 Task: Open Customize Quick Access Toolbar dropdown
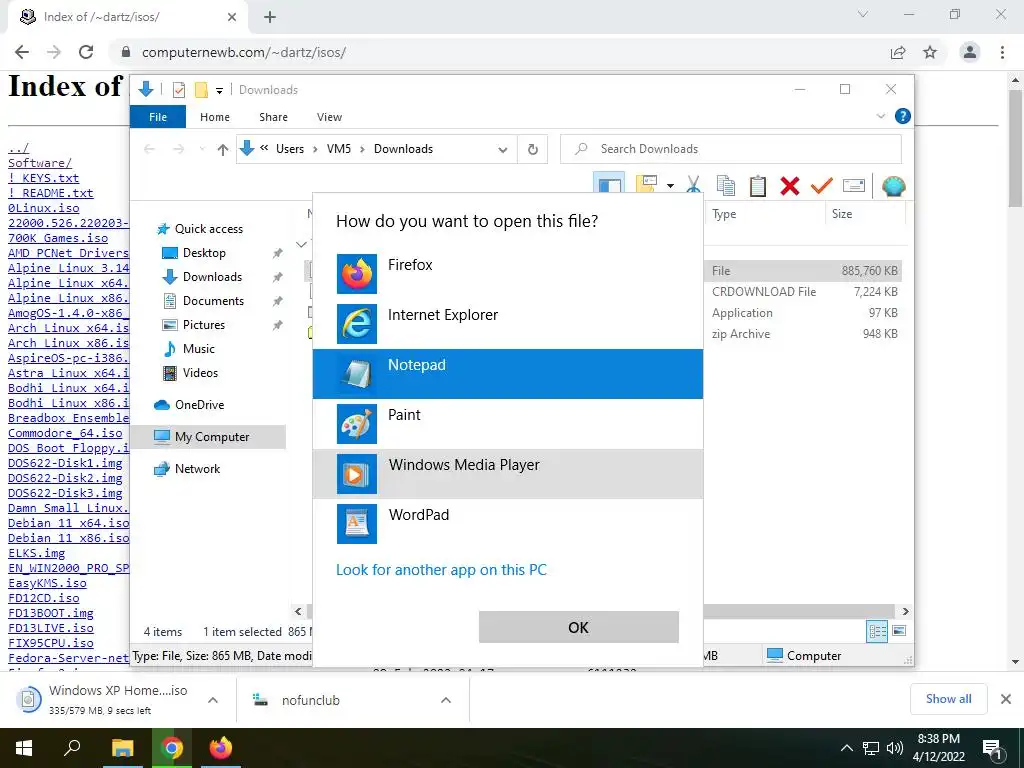(219, 91)
